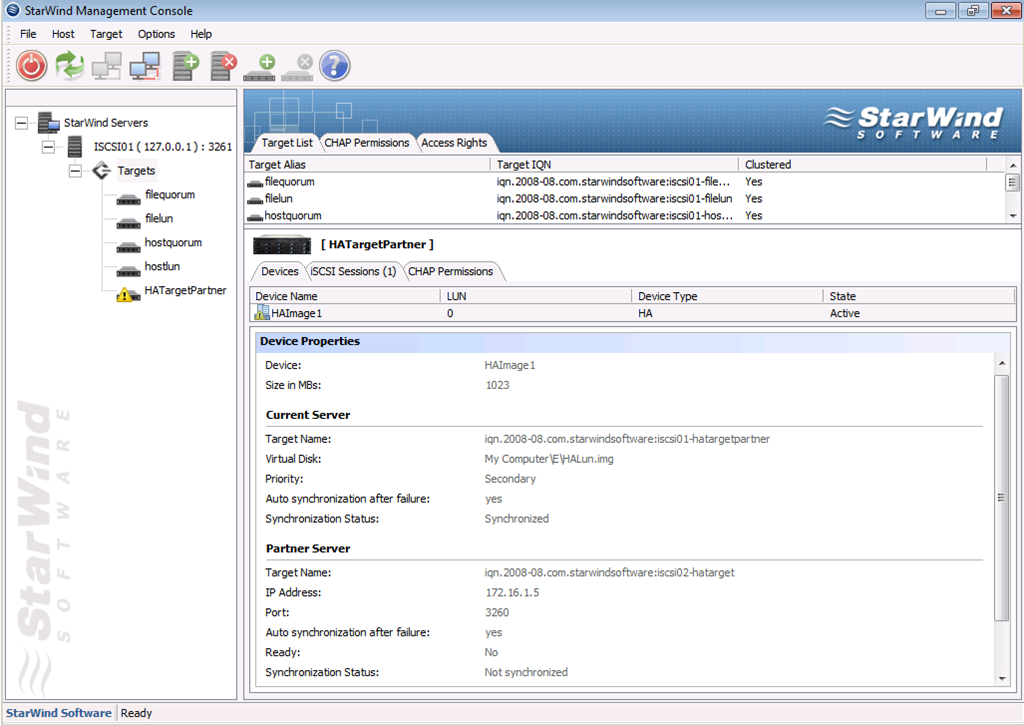This screenshot has height=726, width=1024.
Task: Select the ISCSI01 (127.0.0.1) server node
Action: [x=163, y=147]
